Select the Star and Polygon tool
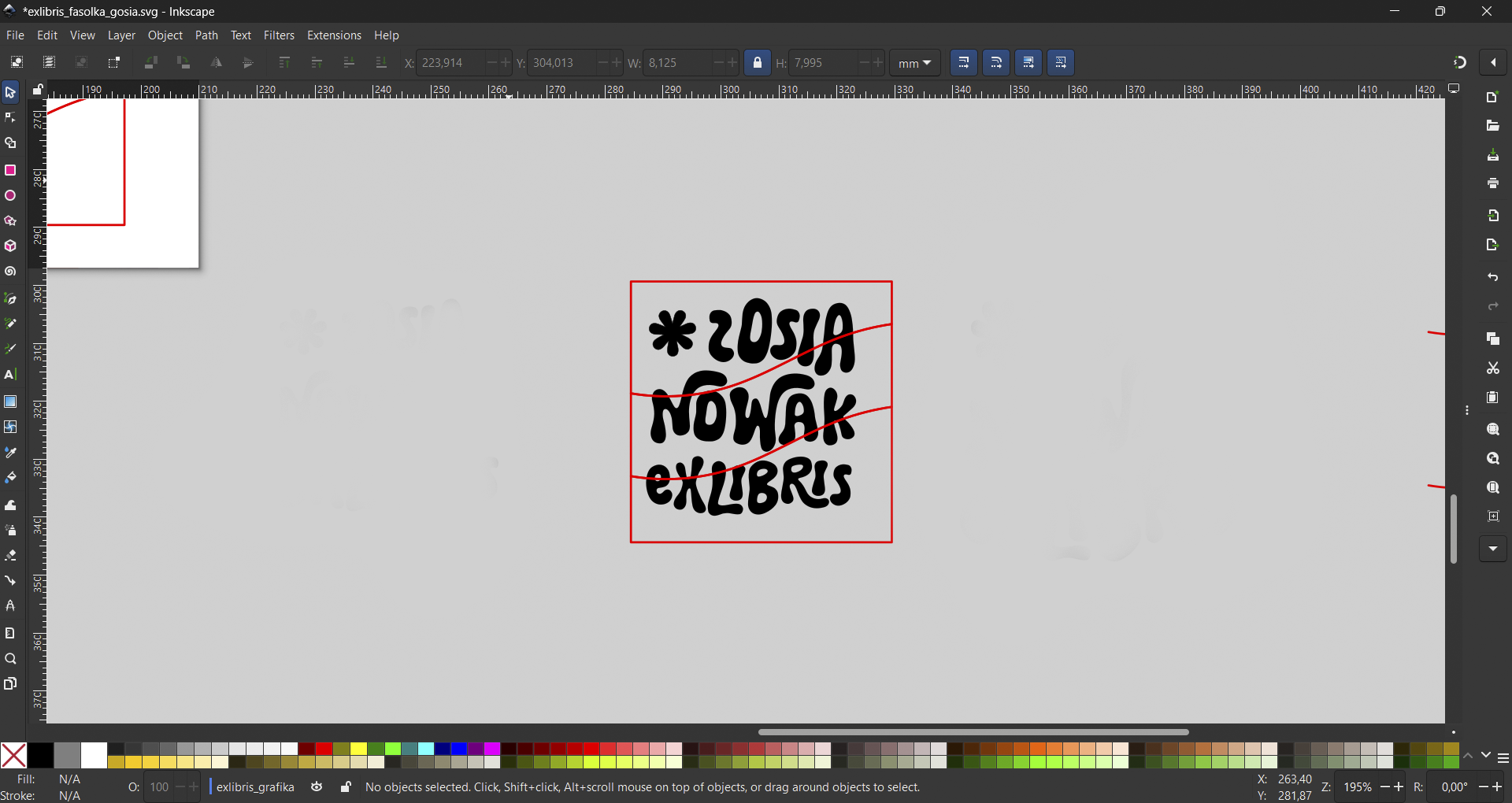The height and width of the screenshot is (803, 1512). 10,221
